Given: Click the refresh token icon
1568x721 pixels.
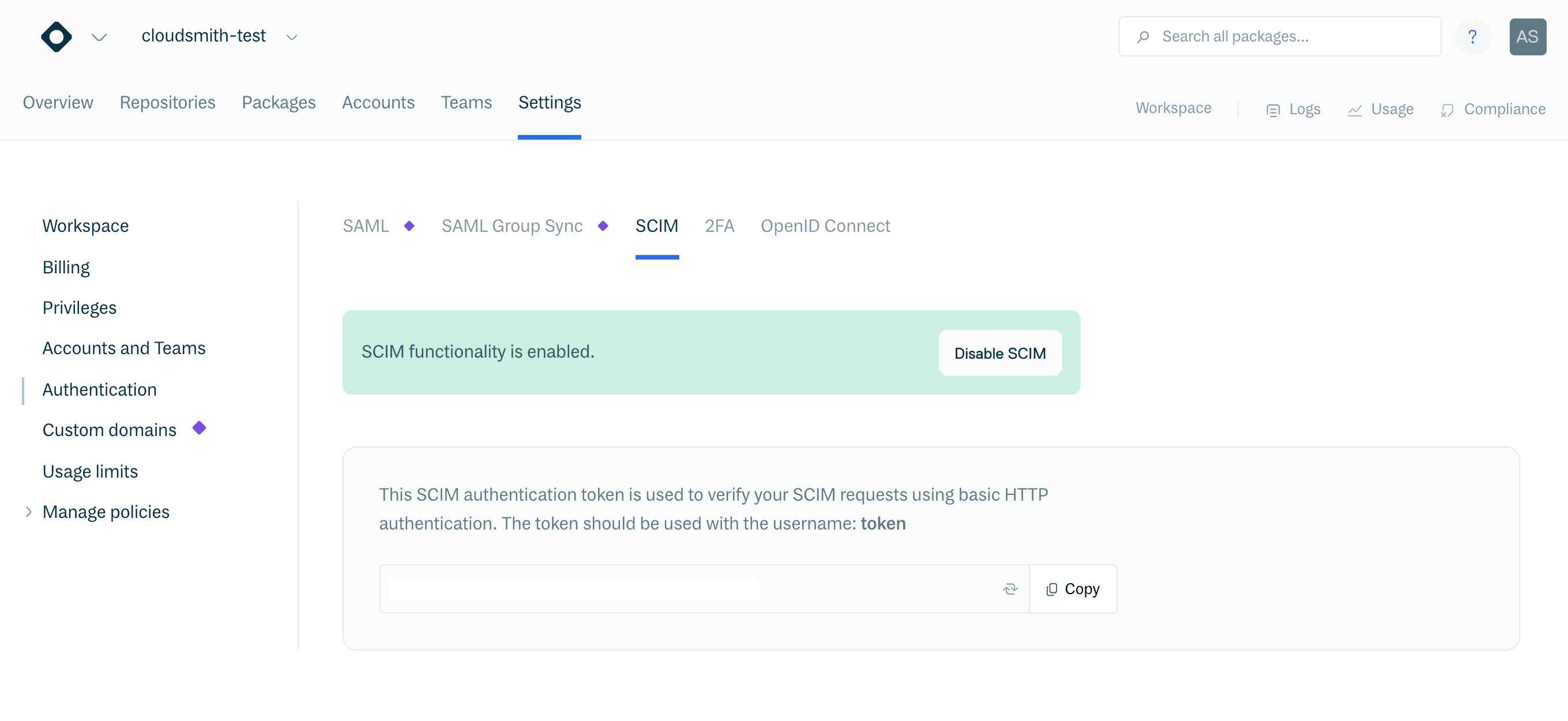Looking at the screenshot, I should pyautogui.click(x=1010, y=589).
